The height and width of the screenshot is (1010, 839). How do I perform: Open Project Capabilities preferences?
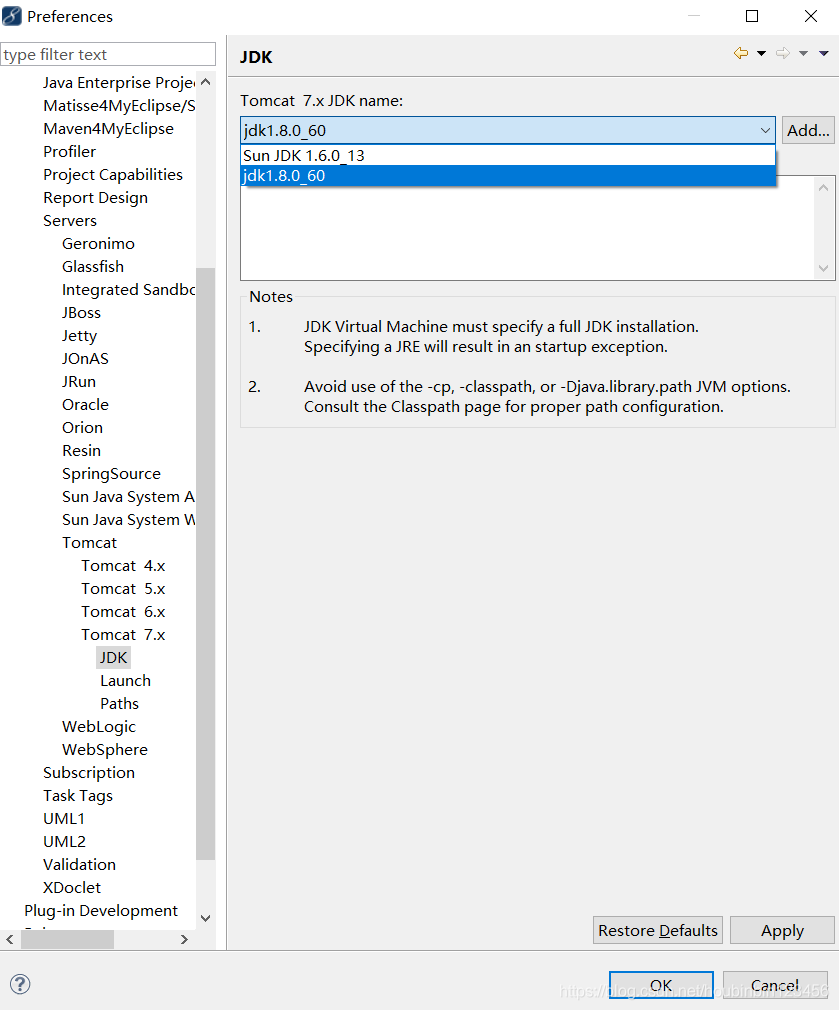(x=113, y=175)
